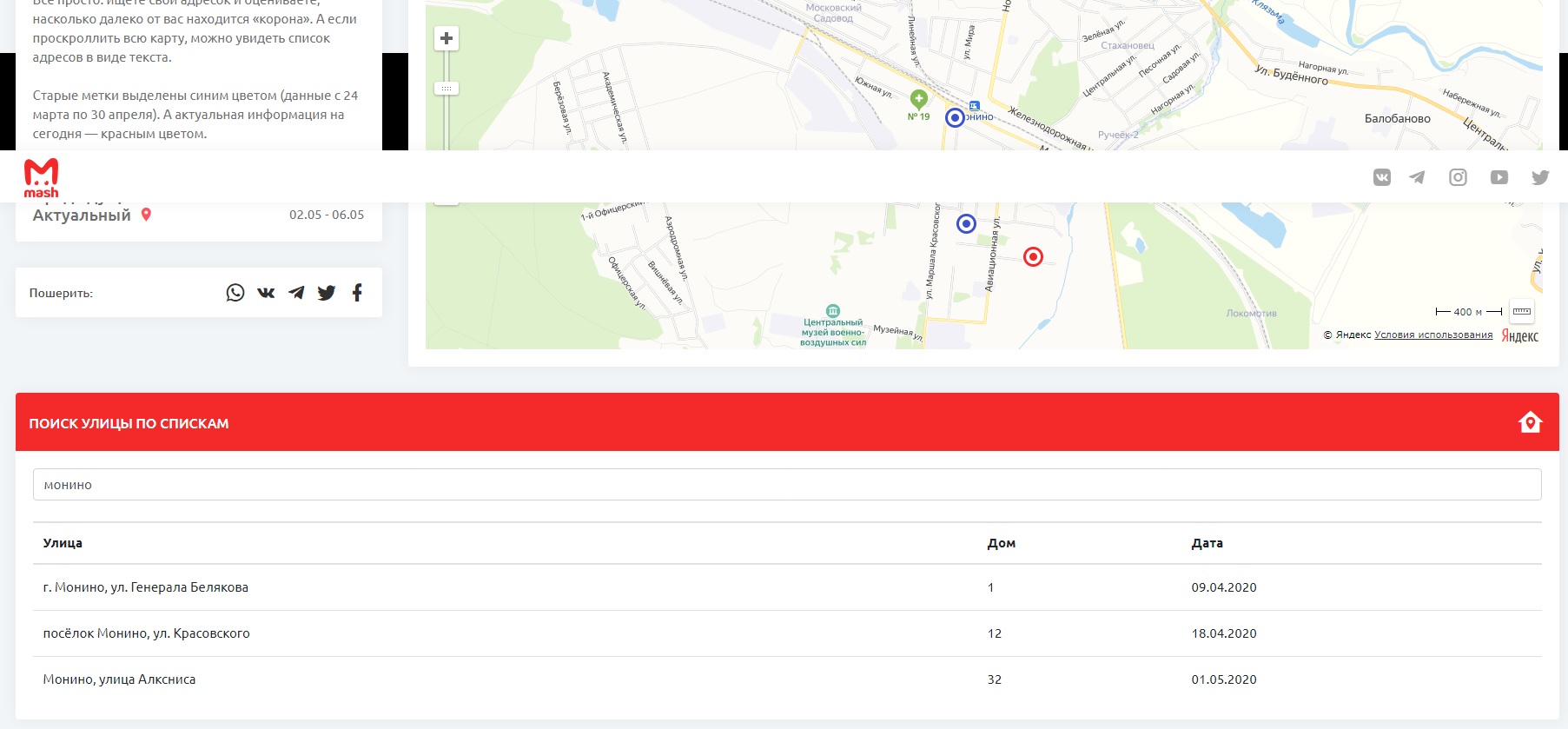Open the Instagram profile from header
Viewport: 1568px width, 729px height.
[1458, 177]
